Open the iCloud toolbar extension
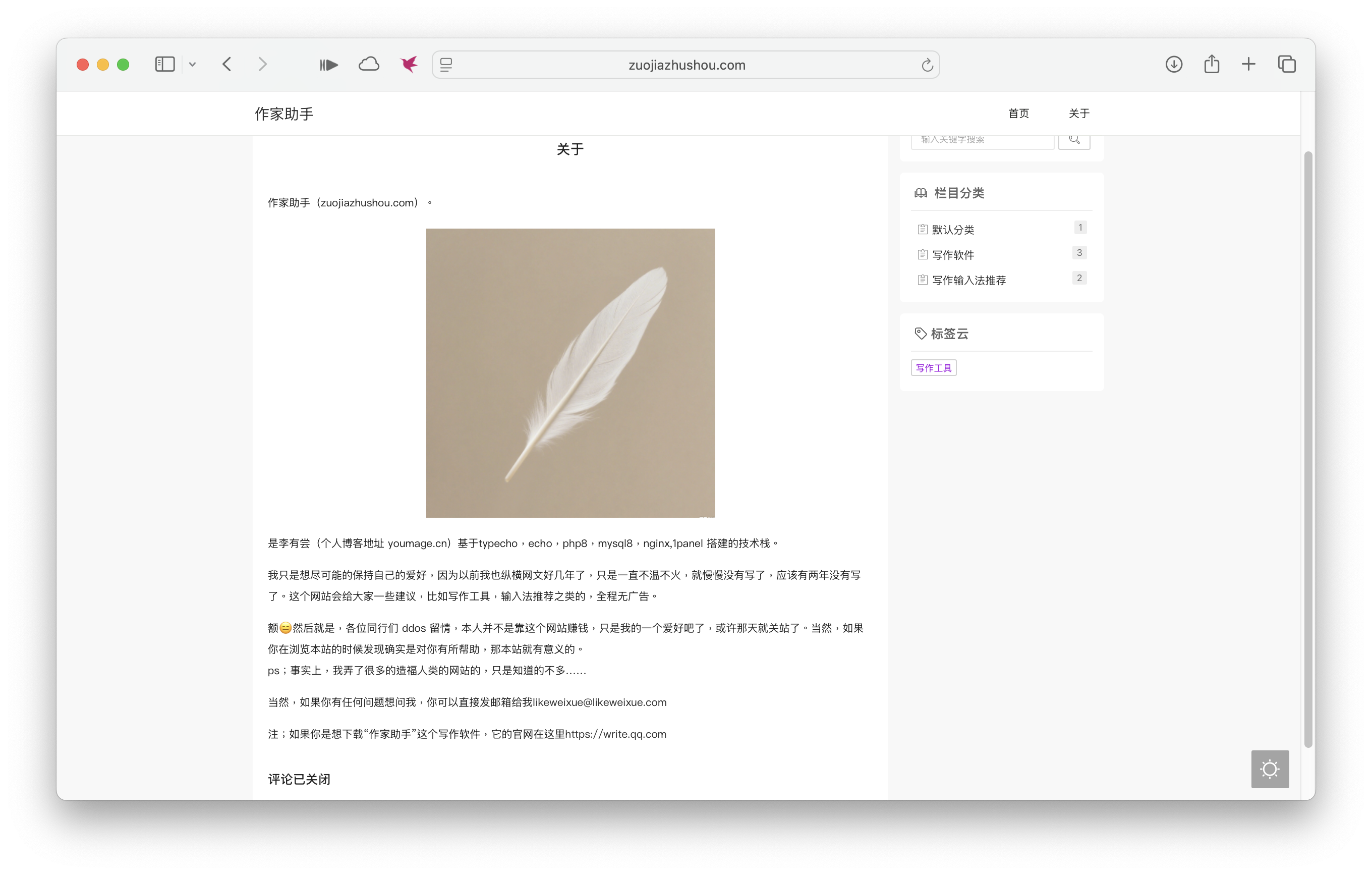The image size is (1372, 875). tap(369, 64)
